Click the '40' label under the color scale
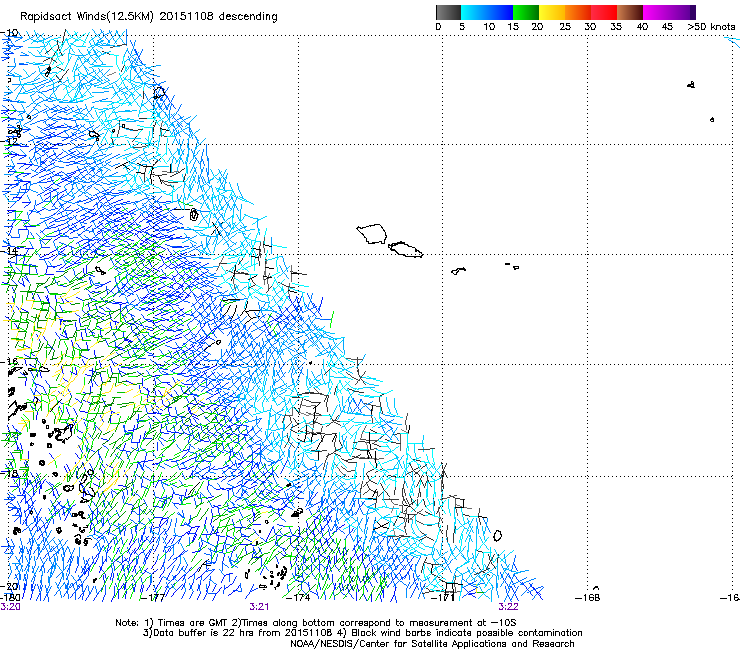The image size is (740, 650). click(642, 27)
